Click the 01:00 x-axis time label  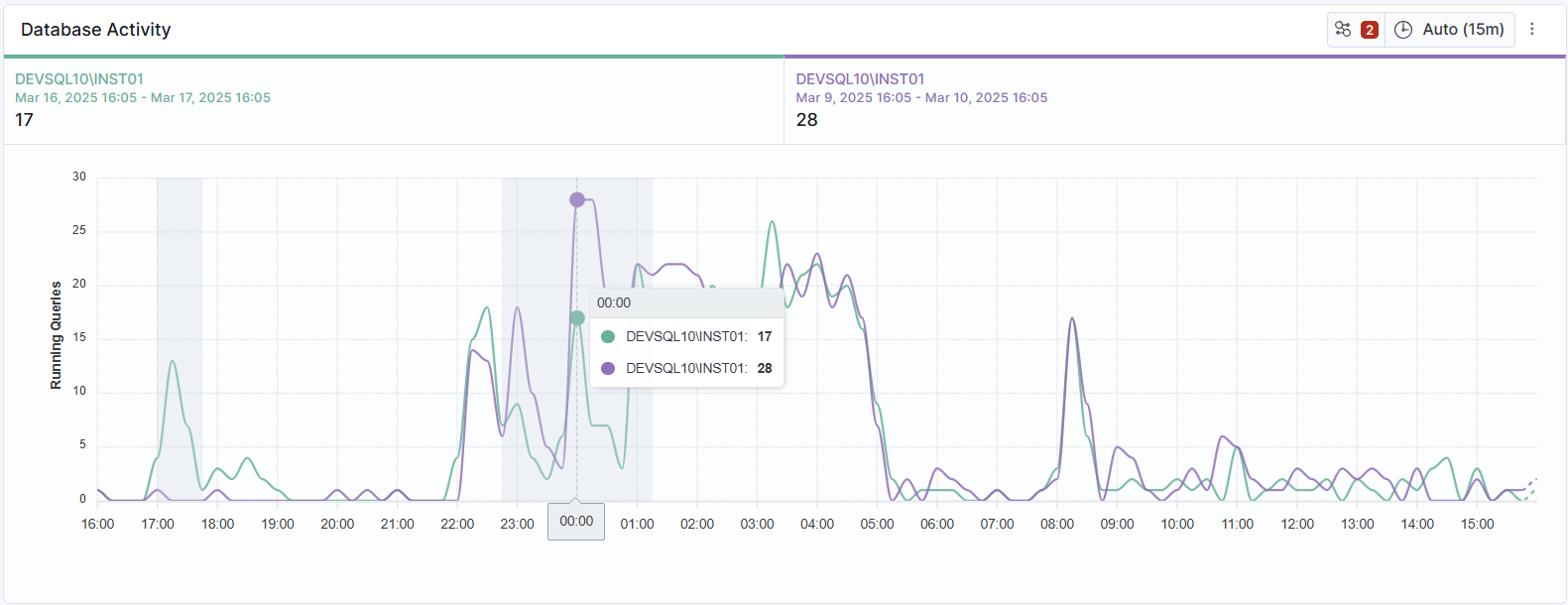tap(638, 524)
